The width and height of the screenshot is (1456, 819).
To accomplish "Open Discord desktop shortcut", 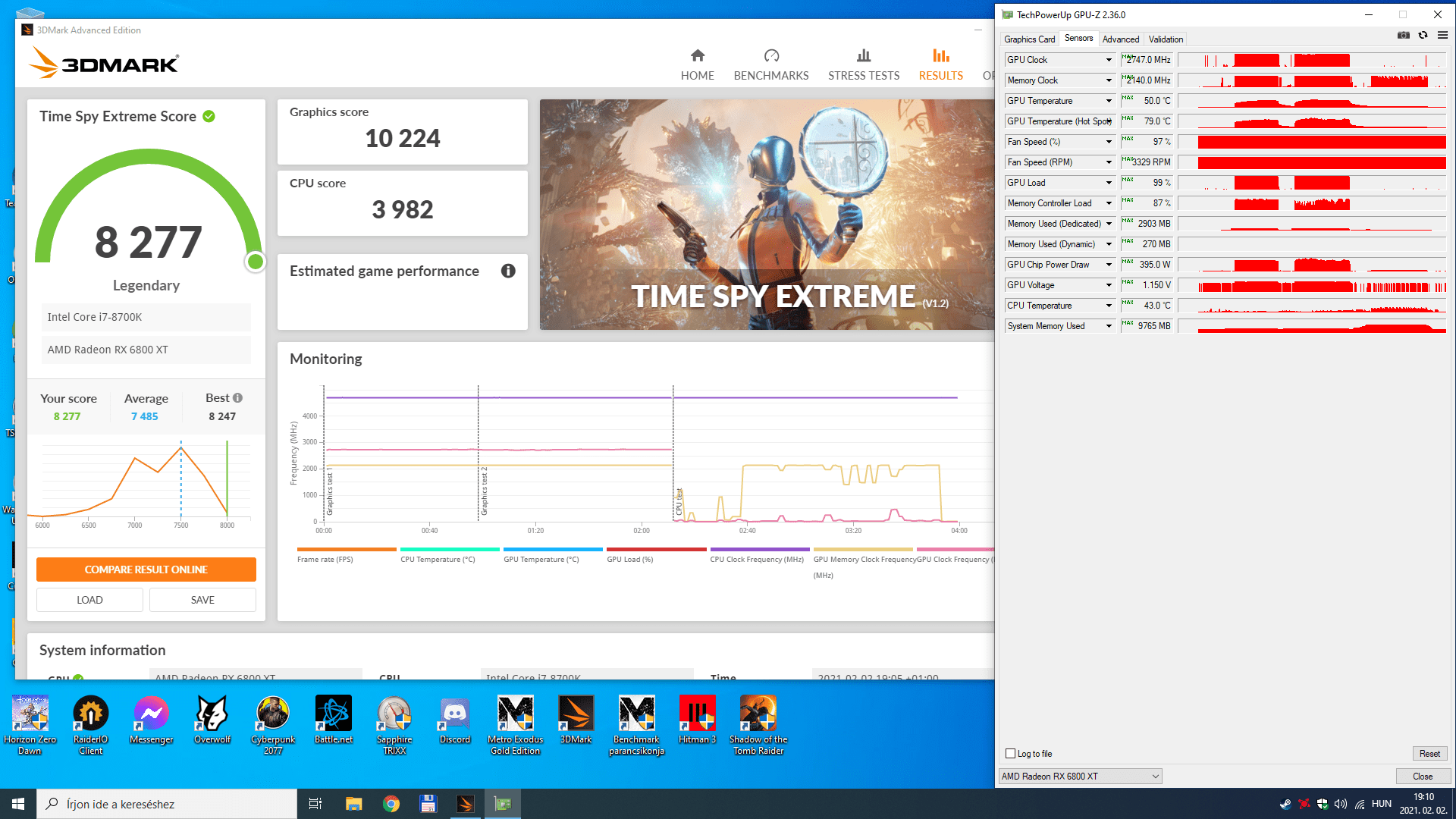I will point(455,720).
